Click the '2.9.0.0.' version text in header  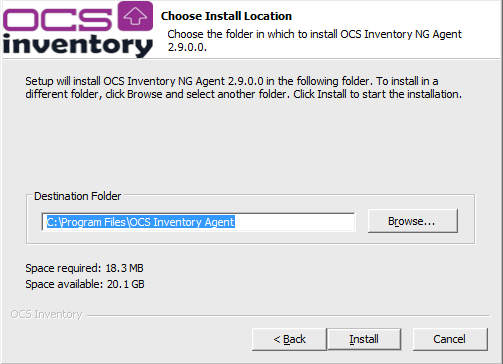point(187,47)
